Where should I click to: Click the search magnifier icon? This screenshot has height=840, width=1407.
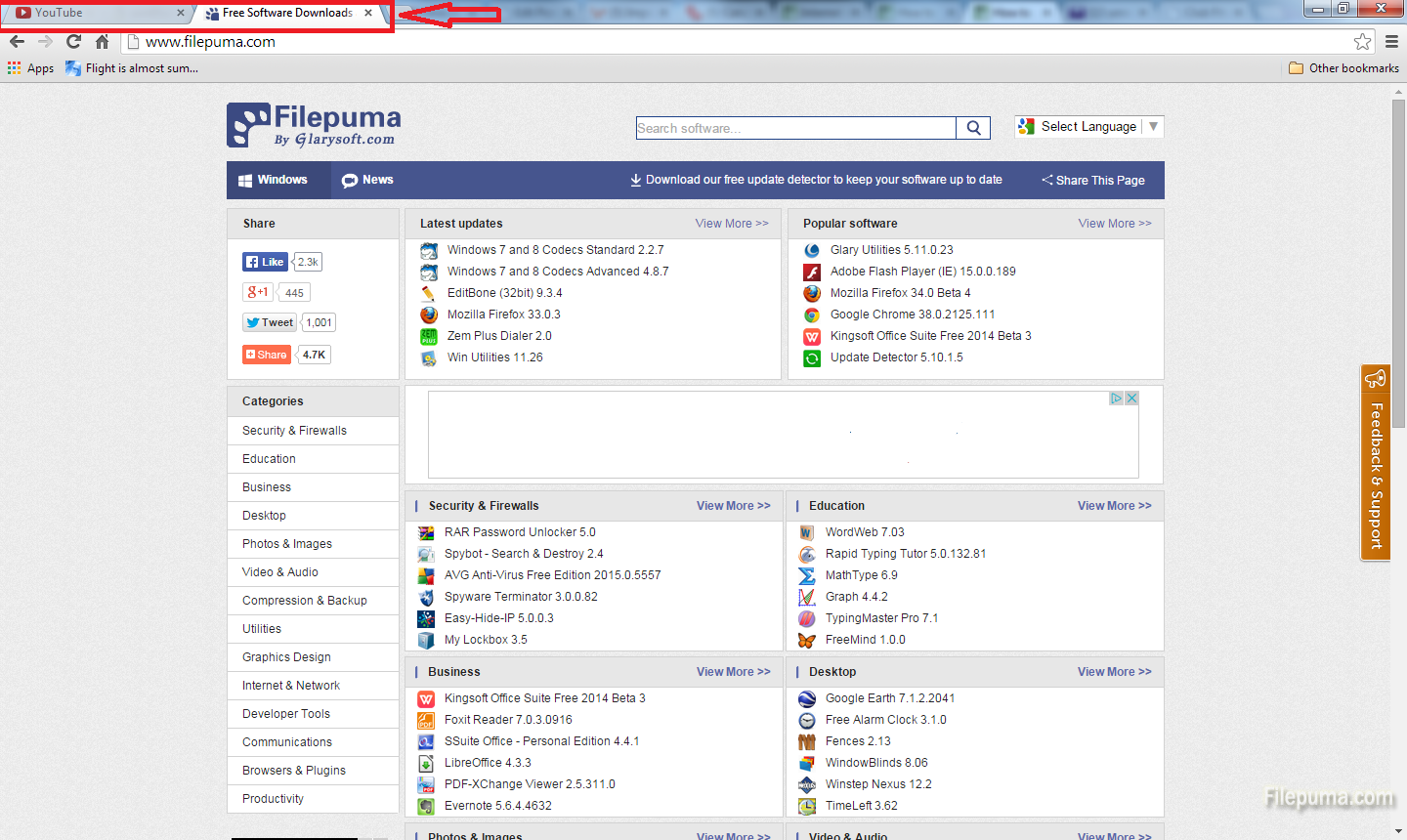coord(972,127)
